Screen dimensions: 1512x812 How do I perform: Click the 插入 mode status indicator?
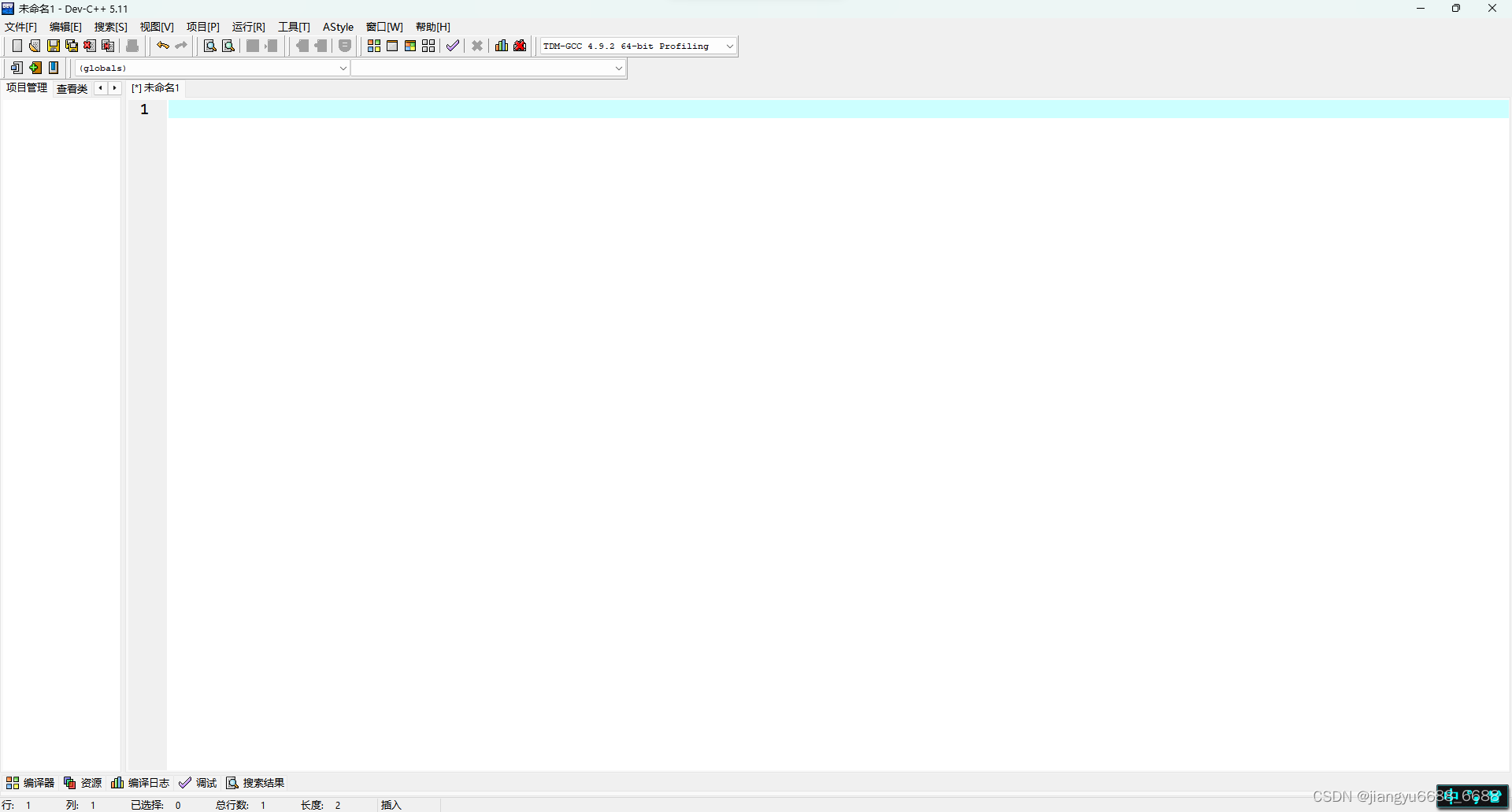pos(391,805)
